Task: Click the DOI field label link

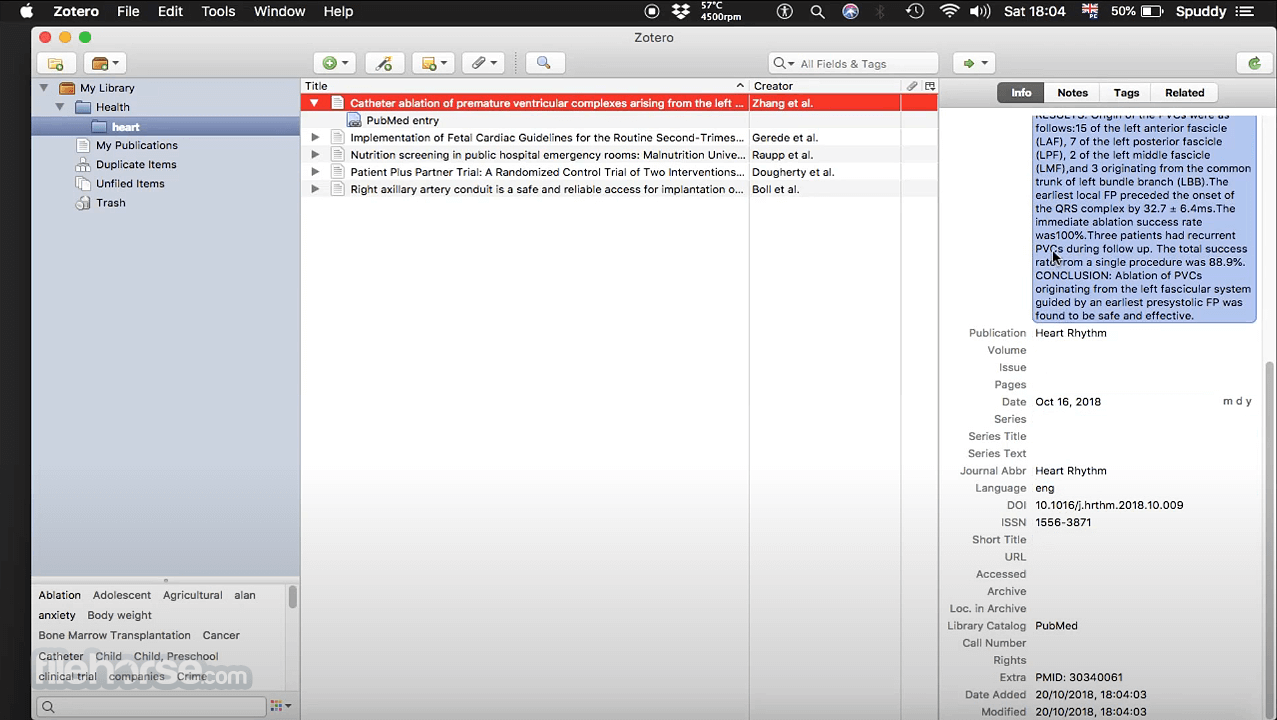Action: [1016, 506]
